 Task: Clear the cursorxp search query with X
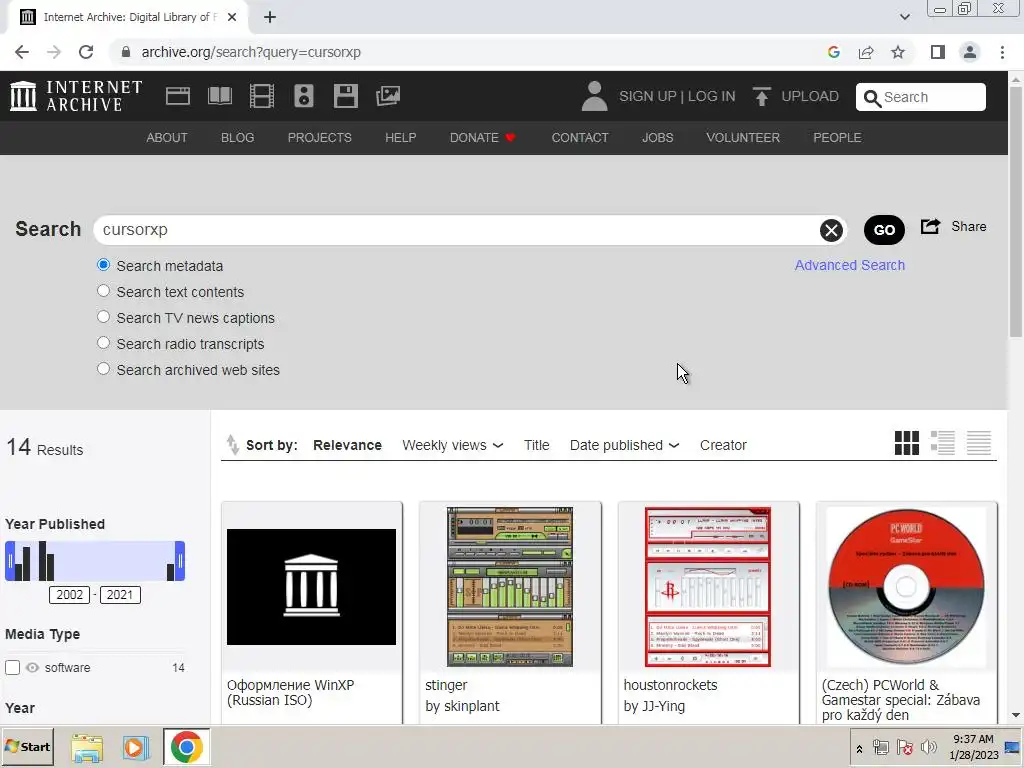(831, 231)
